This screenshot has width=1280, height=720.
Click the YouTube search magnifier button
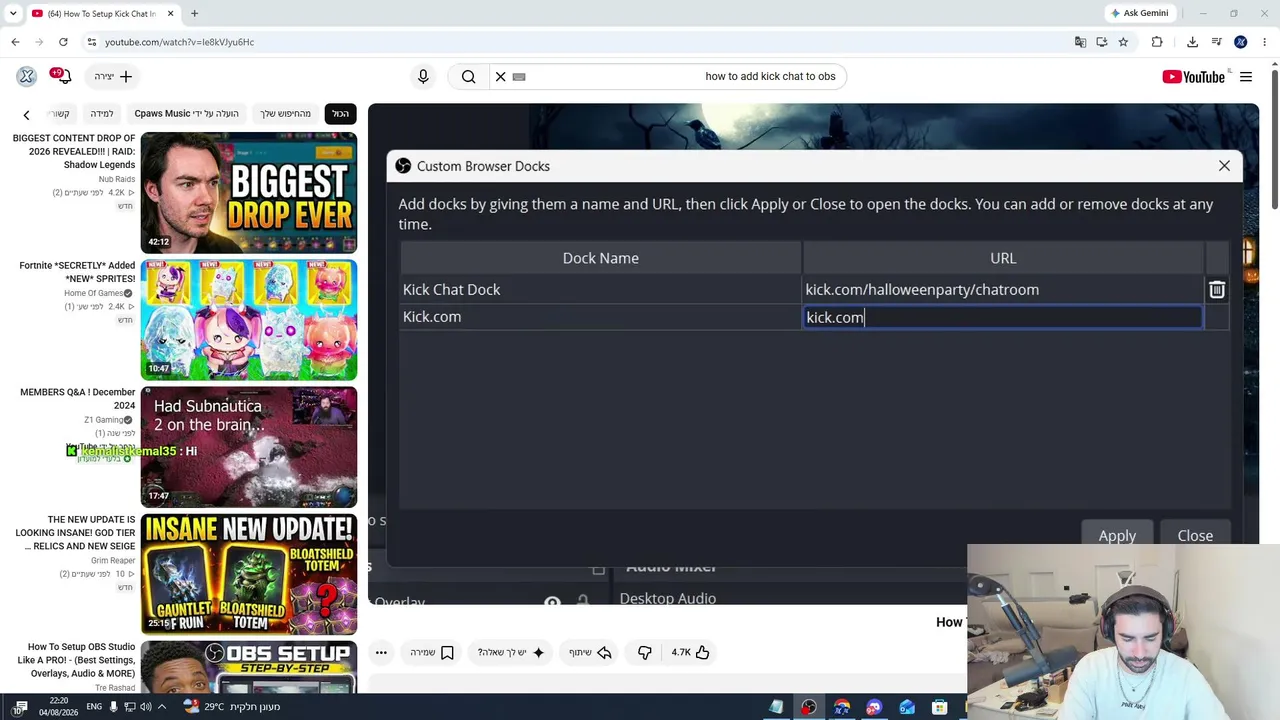(x=468, y=76)
